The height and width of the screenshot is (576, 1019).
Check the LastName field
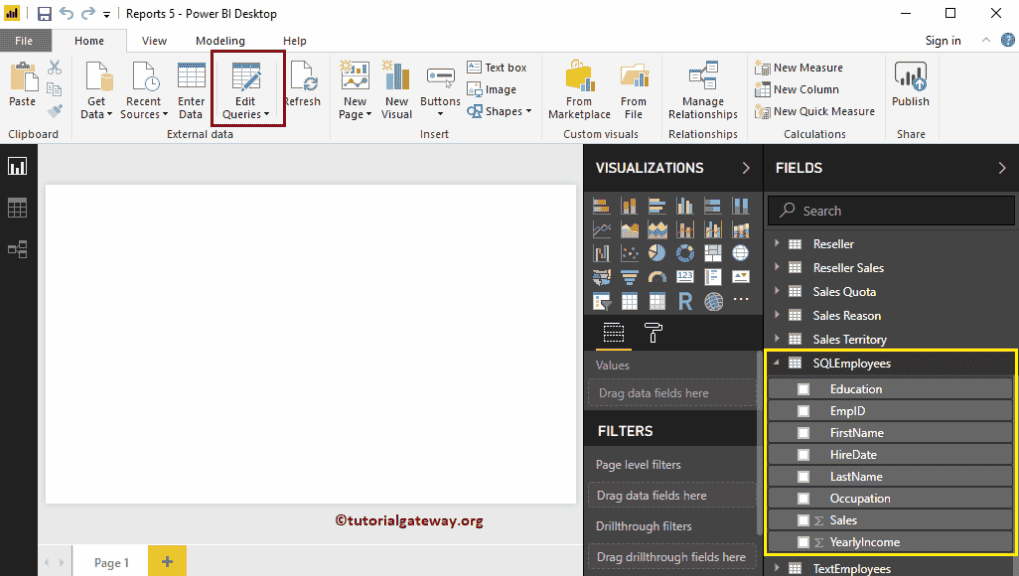tap(803, 477)
